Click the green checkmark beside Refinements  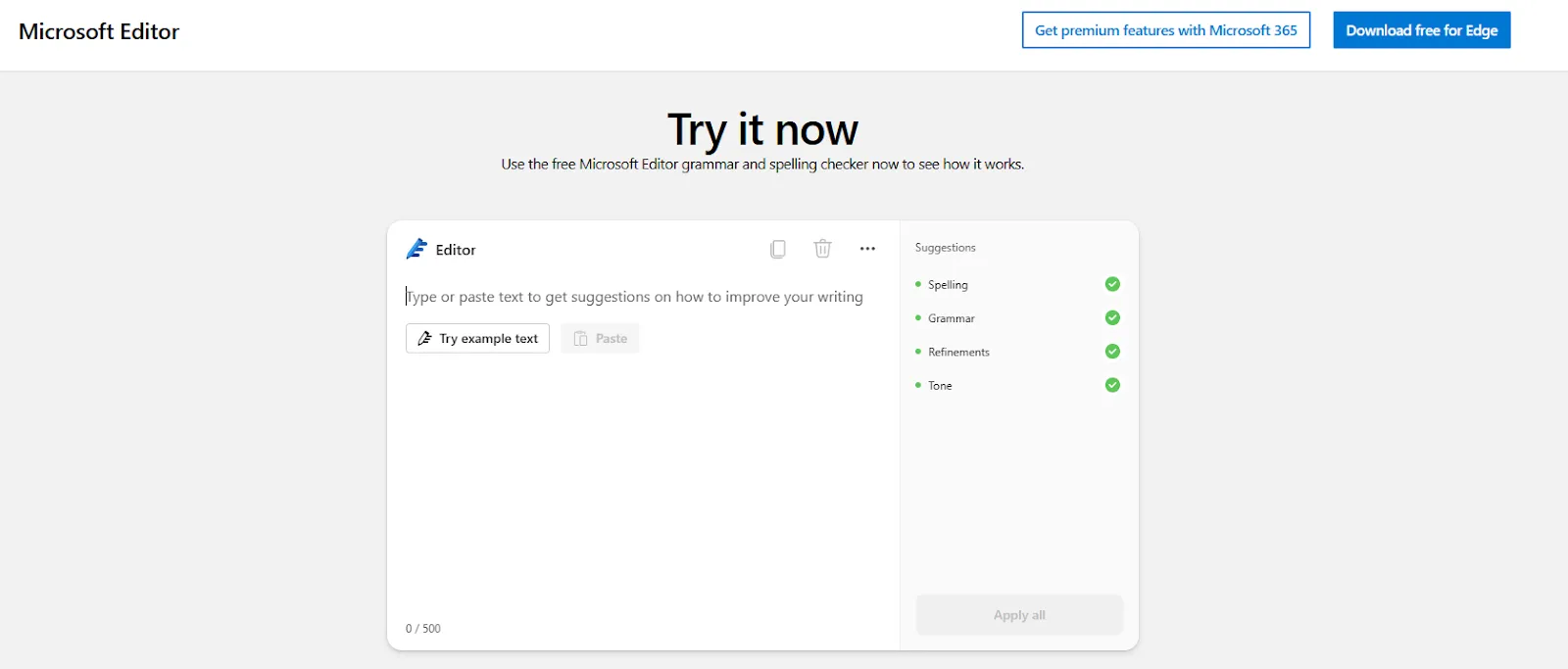tap(1112, 352)
